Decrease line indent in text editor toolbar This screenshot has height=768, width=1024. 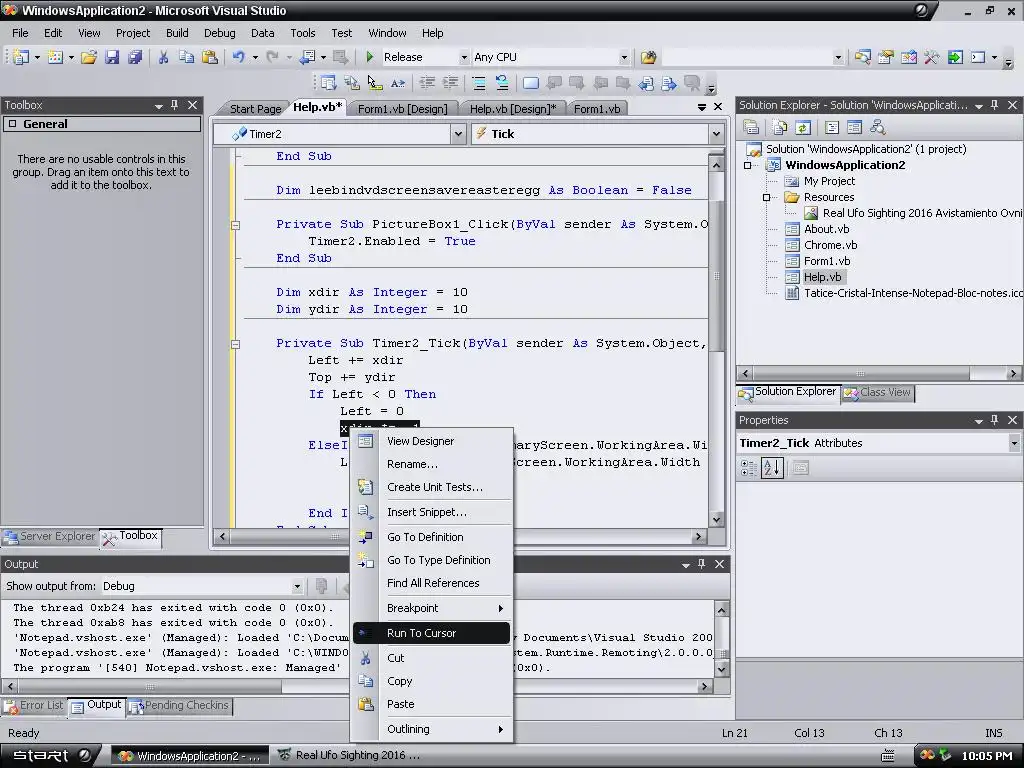pyautogui.click(x=427, y=83)
